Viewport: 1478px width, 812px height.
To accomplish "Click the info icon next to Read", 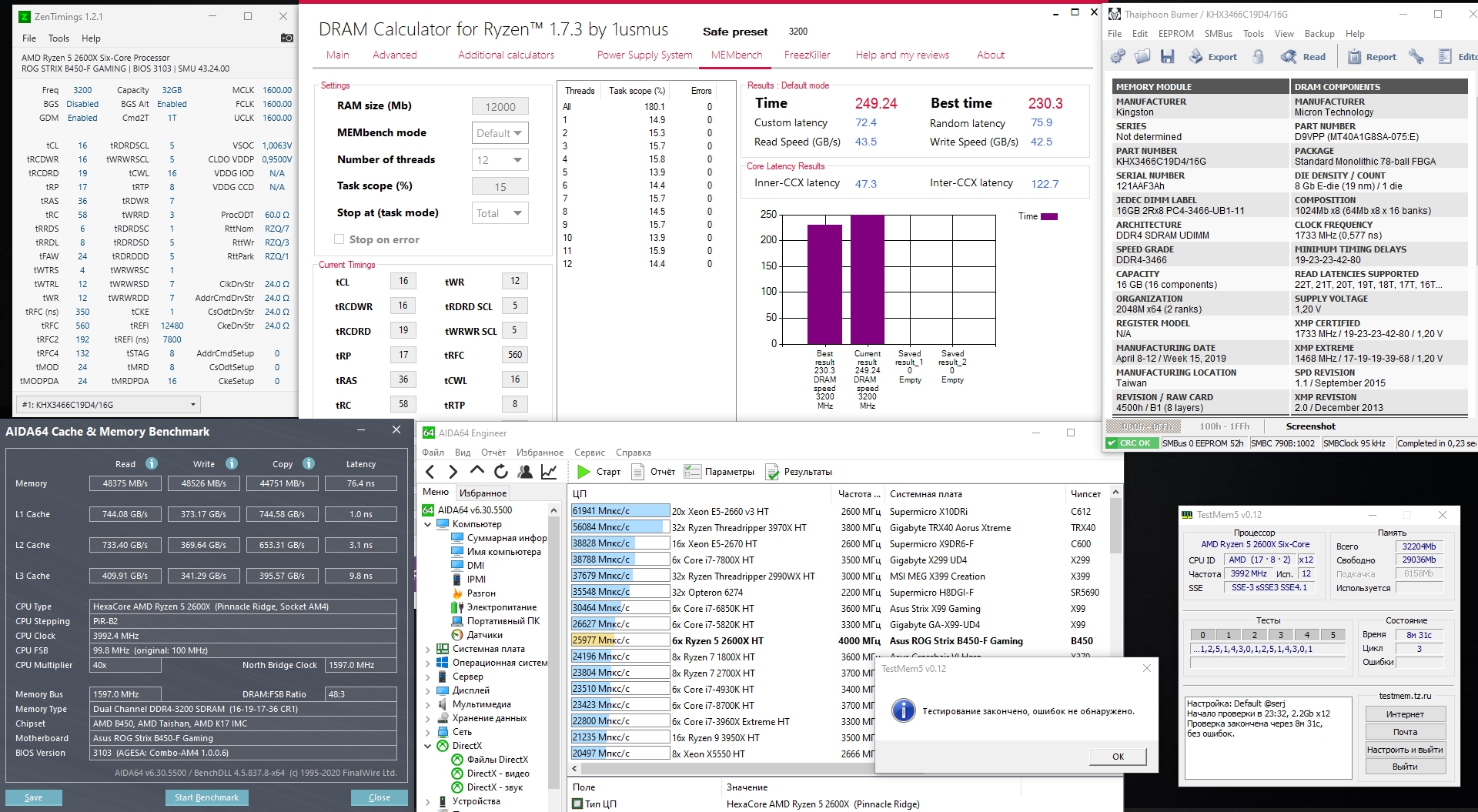I will pos(152,463).
